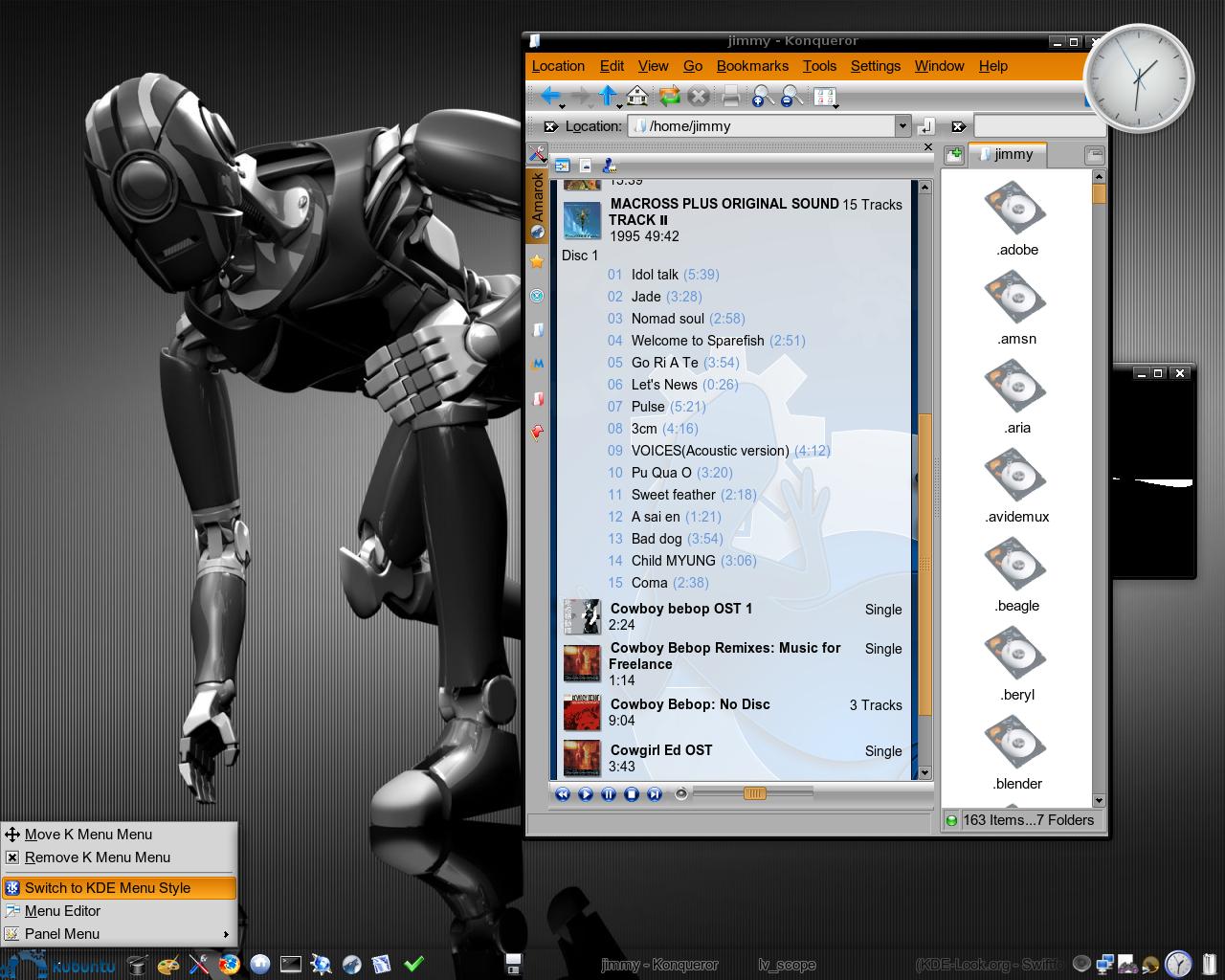Choose Remove K Menu Menu
The image size is (1225, 980).
[119, 857]
